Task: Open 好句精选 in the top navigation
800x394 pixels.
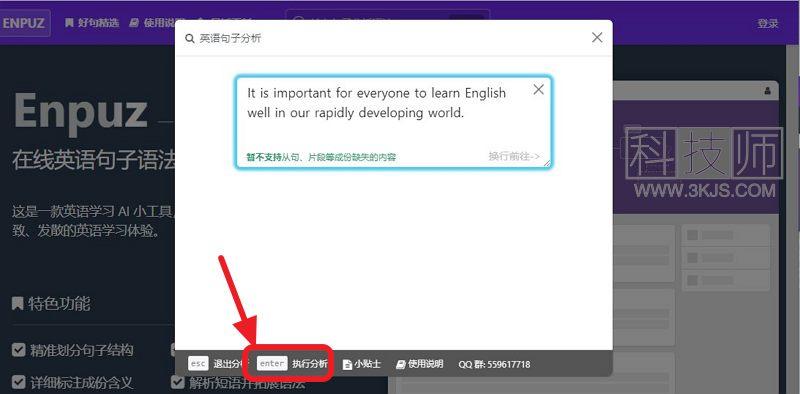Action: tap(92, 23)
